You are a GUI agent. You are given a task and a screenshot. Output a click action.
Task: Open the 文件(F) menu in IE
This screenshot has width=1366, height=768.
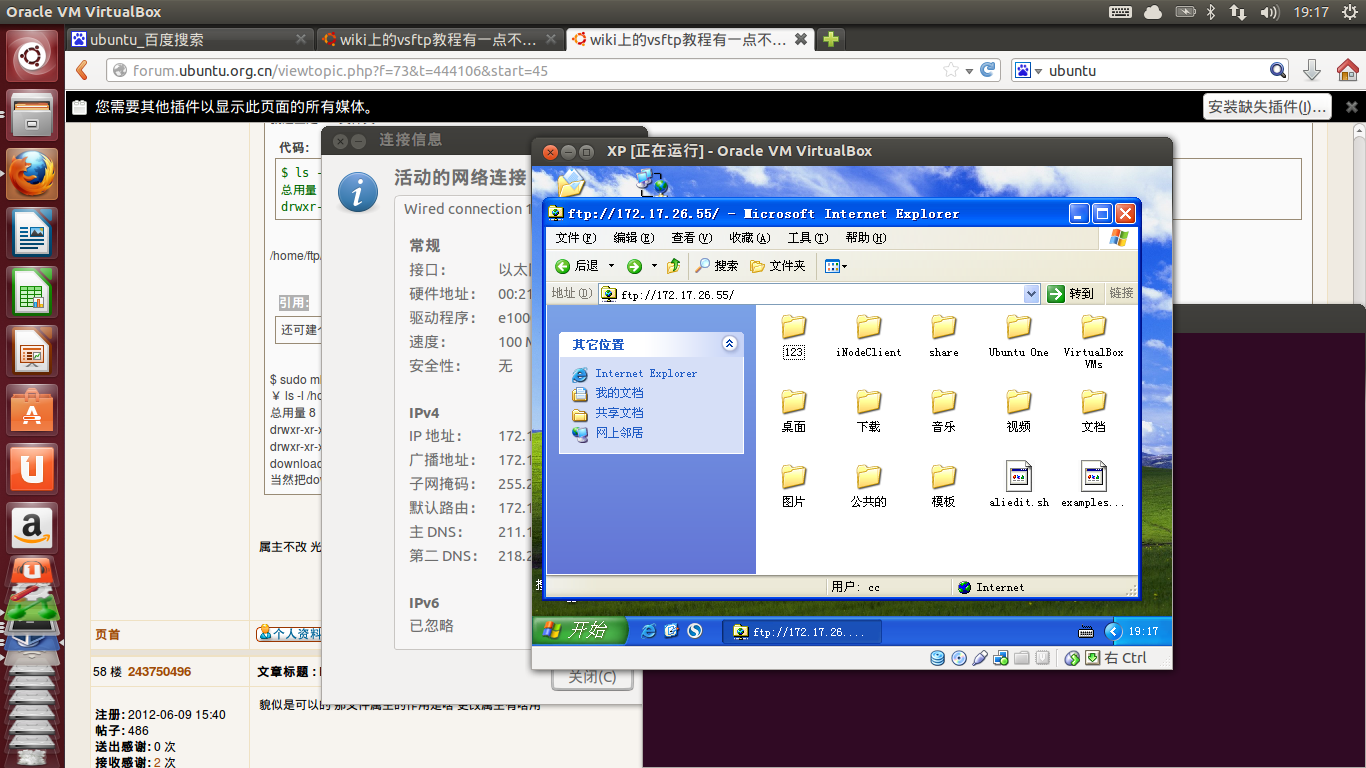point(576,238)
